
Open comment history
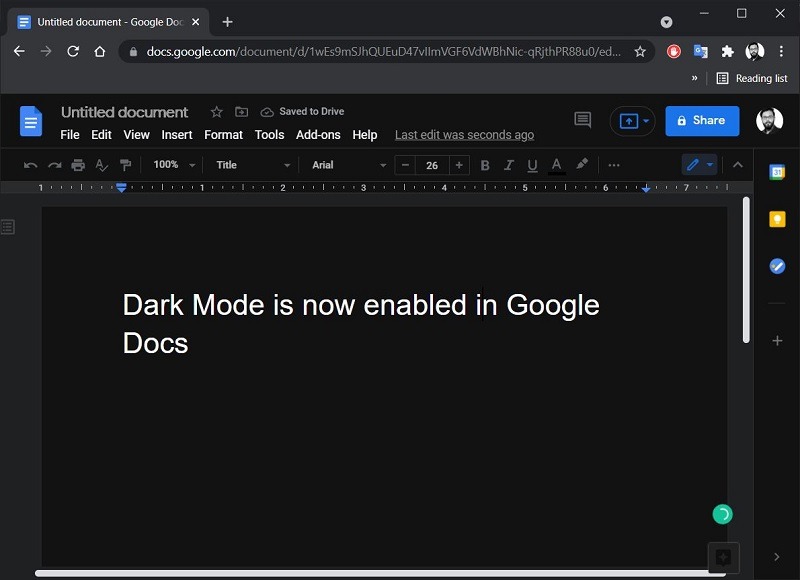click(582, 119)
